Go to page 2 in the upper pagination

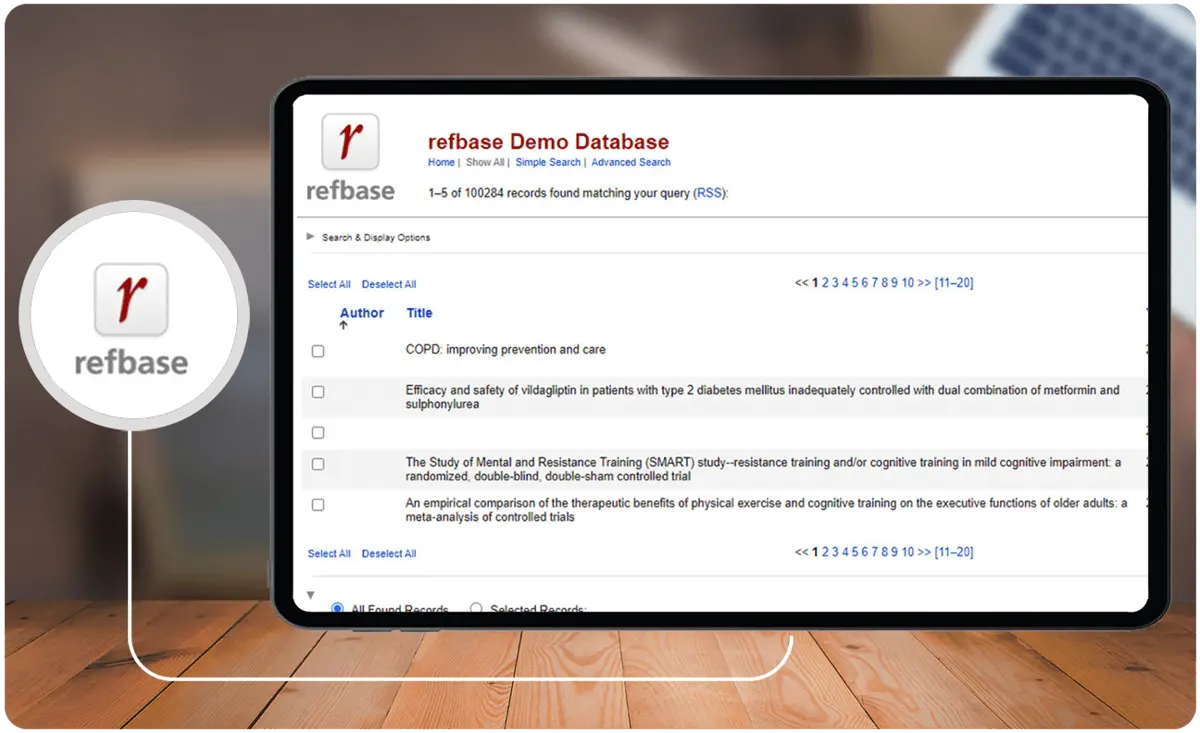825,283
